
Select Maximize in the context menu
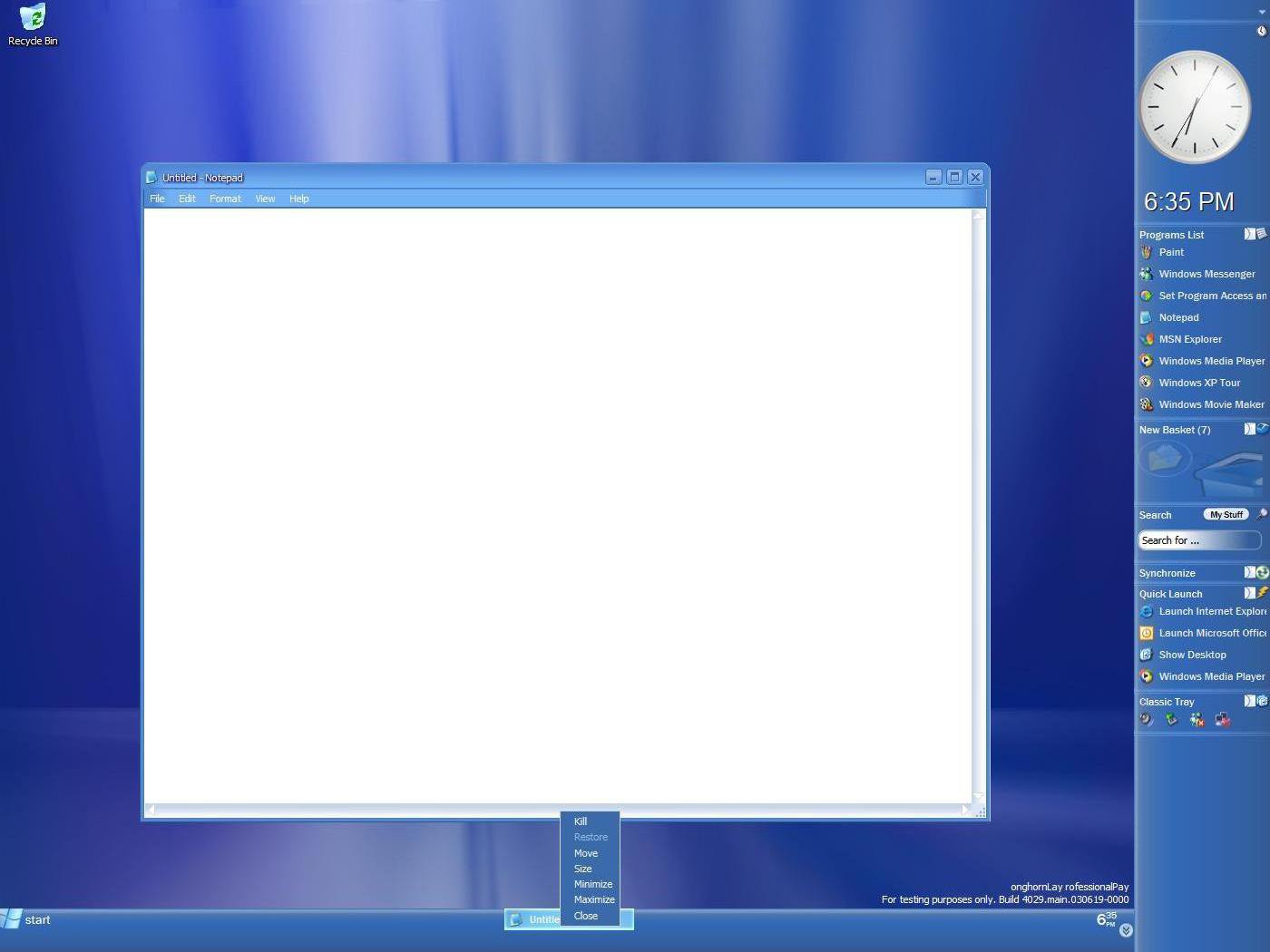pyautogui.click(x=594, y=899)
